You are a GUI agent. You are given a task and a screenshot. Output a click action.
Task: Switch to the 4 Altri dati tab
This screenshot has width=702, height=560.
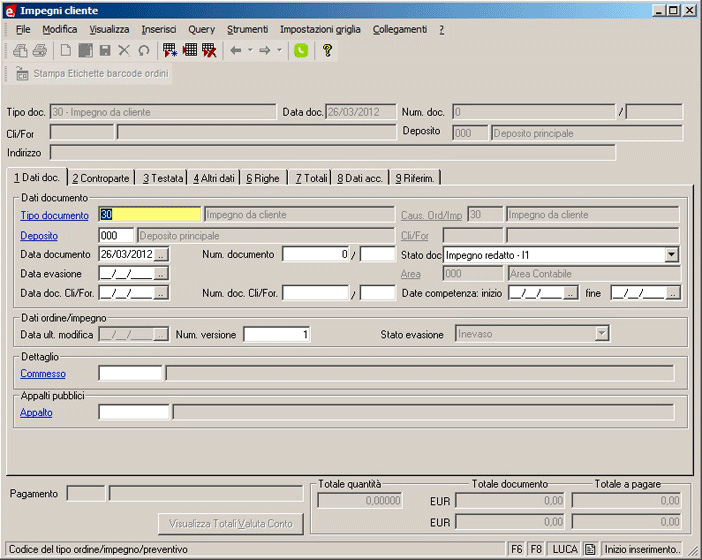[x=214, y=178]
